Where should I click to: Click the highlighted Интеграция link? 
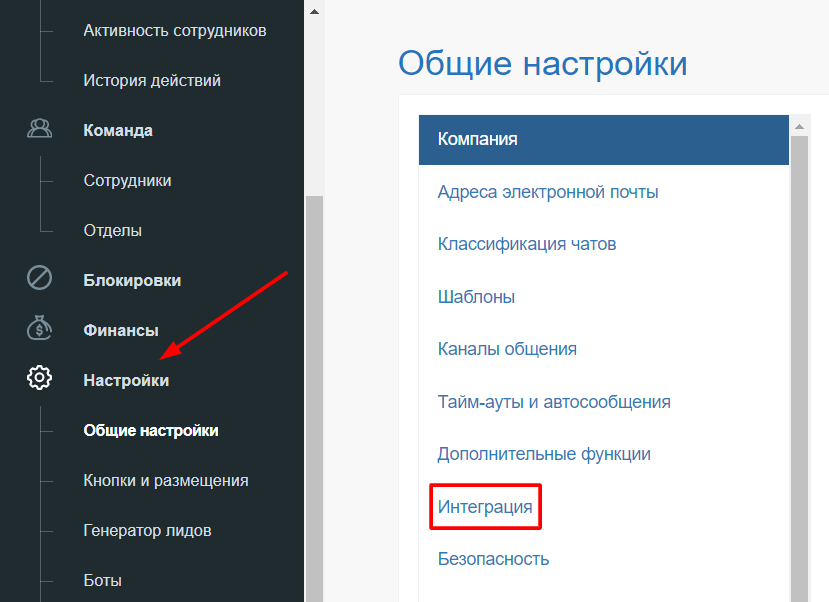485,506
